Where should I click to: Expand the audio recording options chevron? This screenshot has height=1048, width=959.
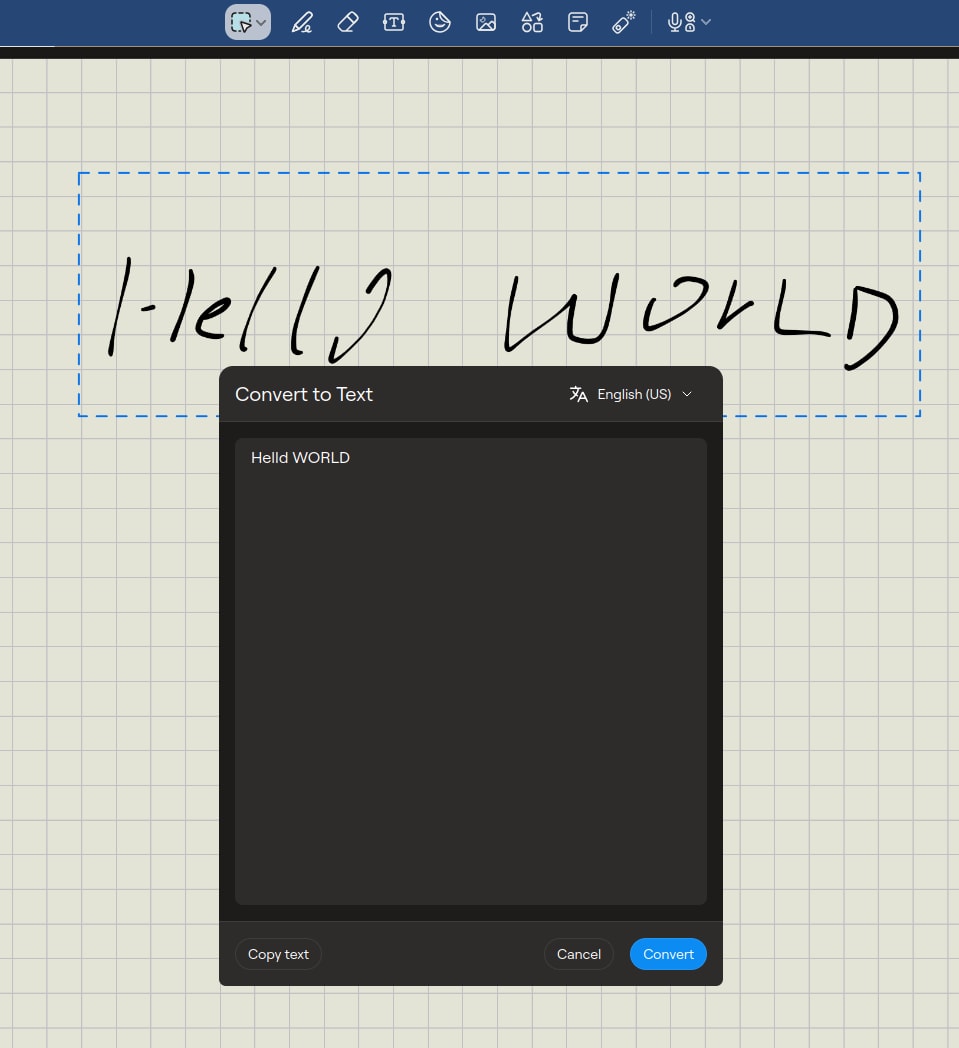706,22
